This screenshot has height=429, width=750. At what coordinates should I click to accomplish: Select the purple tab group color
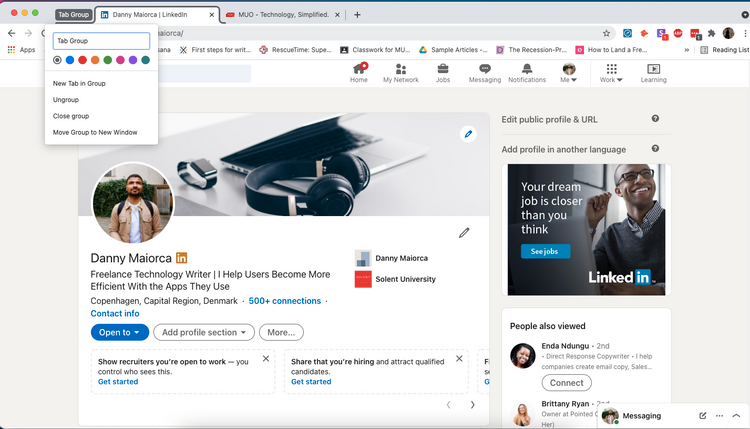point(133,60)
